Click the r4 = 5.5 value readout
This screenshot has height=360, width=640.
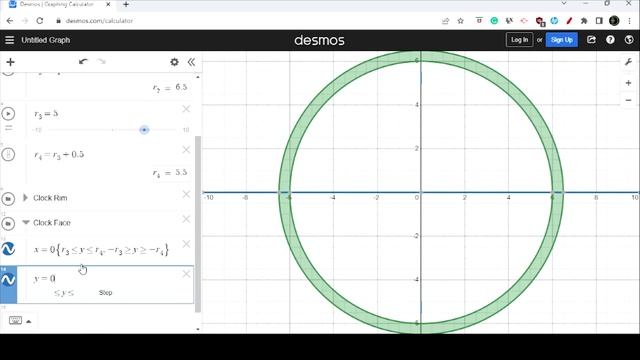170,173
